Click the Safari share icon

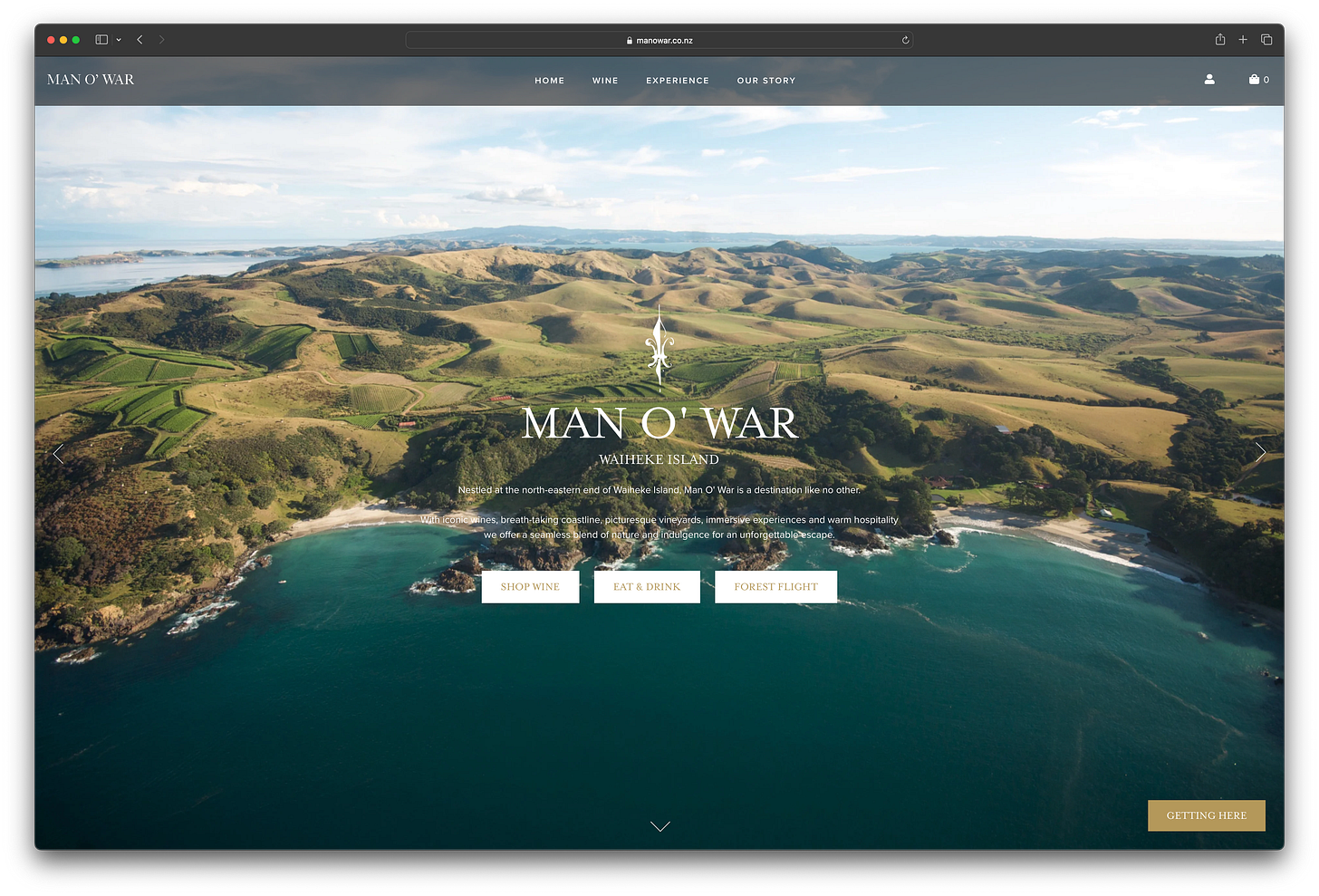click(x=1220, y=39)
